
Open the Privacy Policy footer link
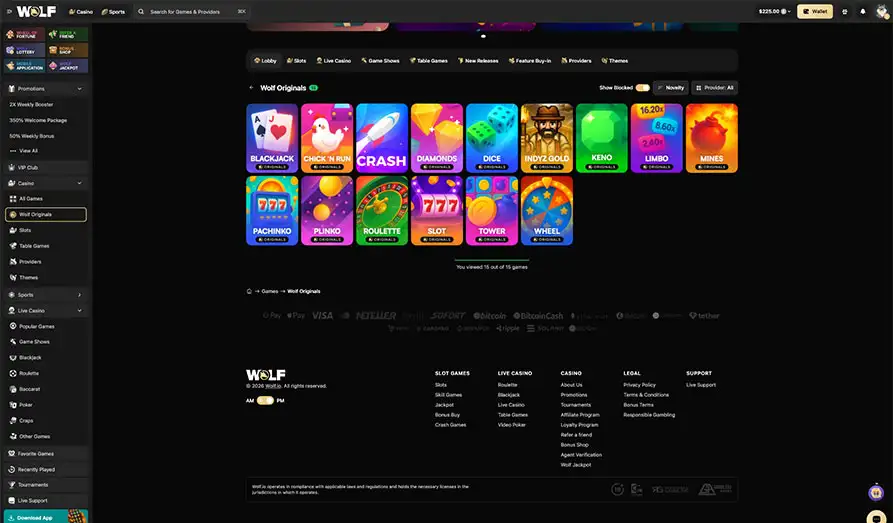(x=639, y=385)
